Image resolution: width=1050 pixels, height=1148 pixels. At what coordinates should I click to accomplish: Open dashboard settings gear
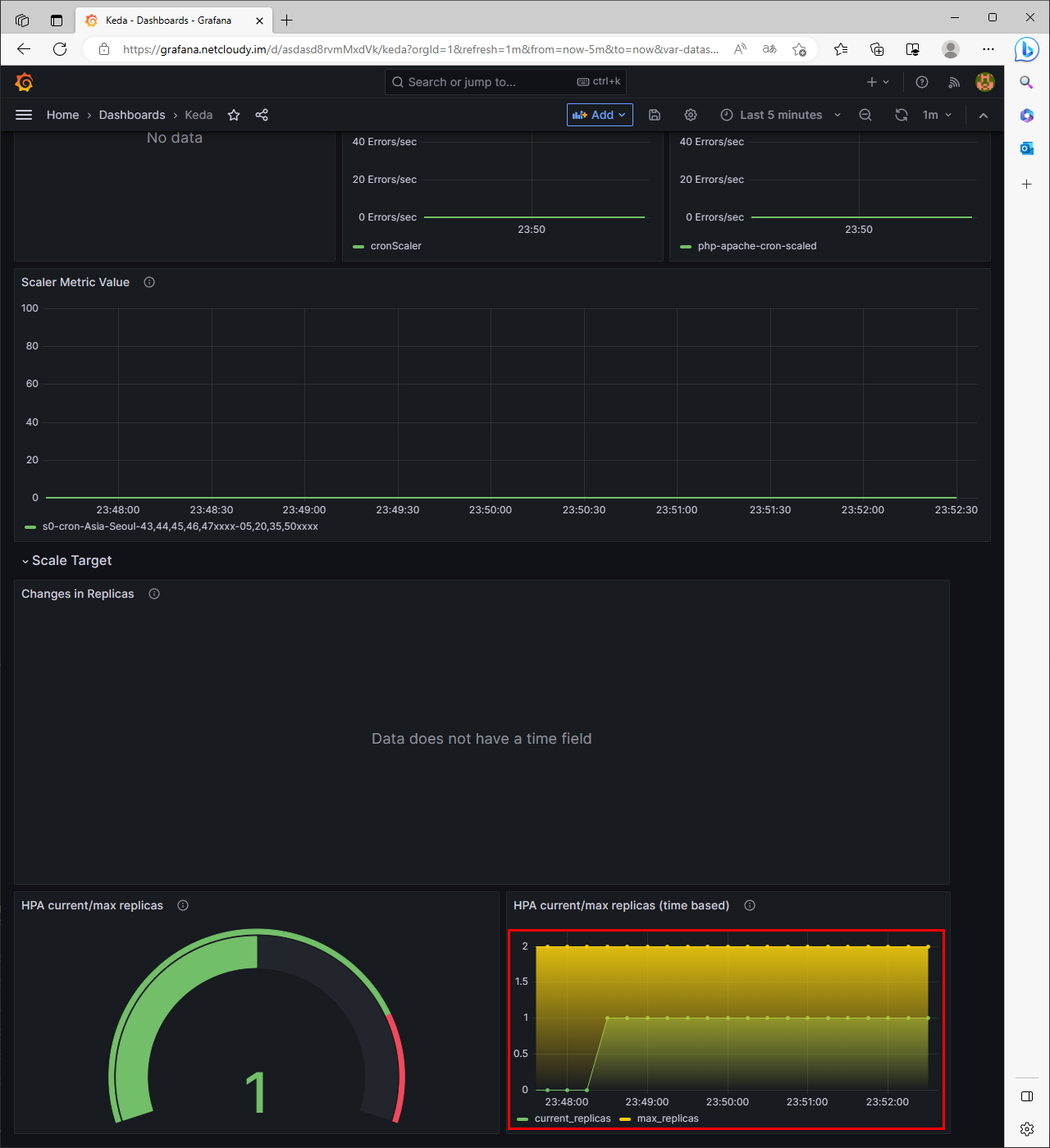pyautogui.click(x=691, y=115)
